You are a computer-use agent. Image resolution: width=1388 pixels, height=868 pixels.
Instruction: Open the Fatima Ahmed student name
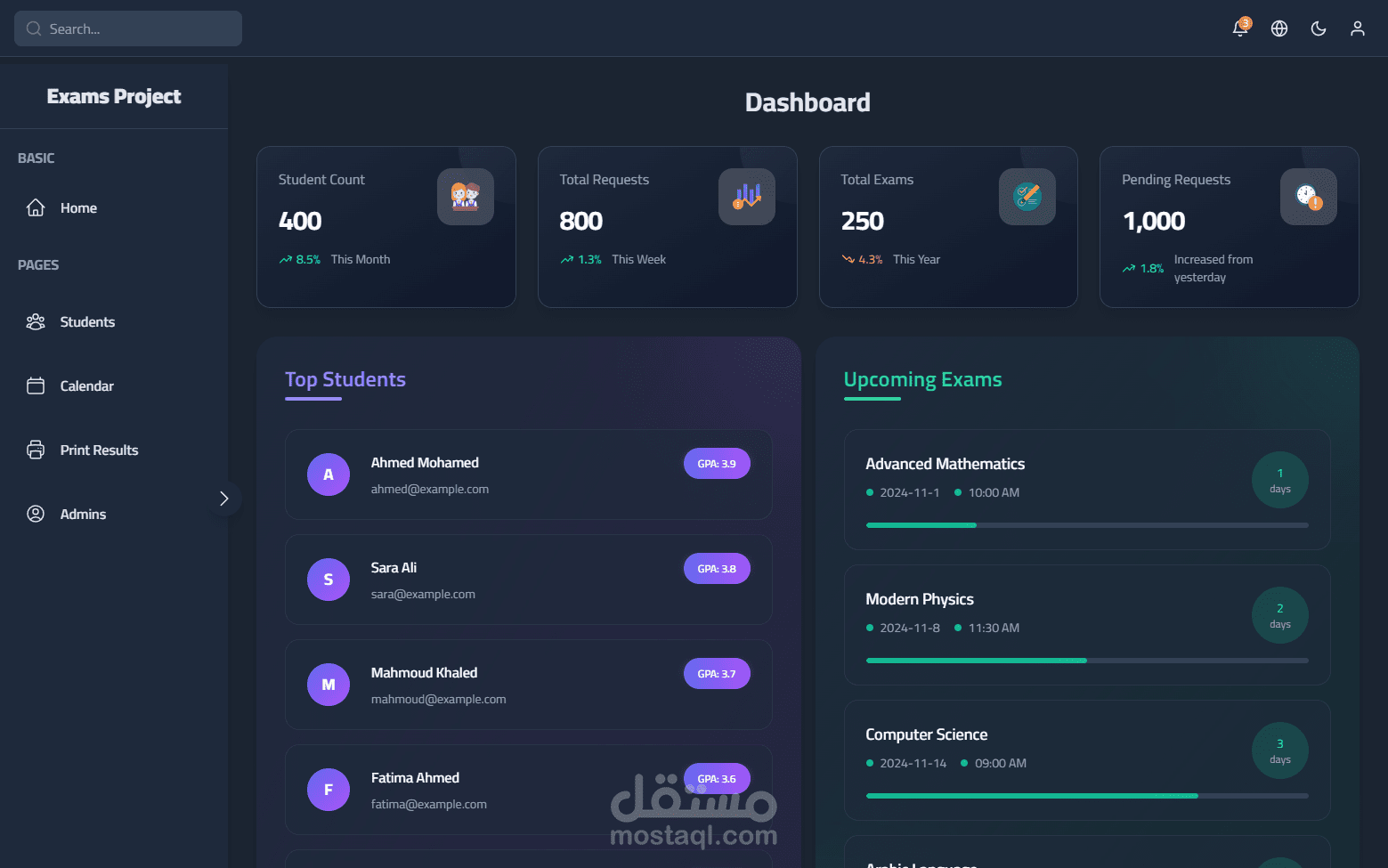415,778
